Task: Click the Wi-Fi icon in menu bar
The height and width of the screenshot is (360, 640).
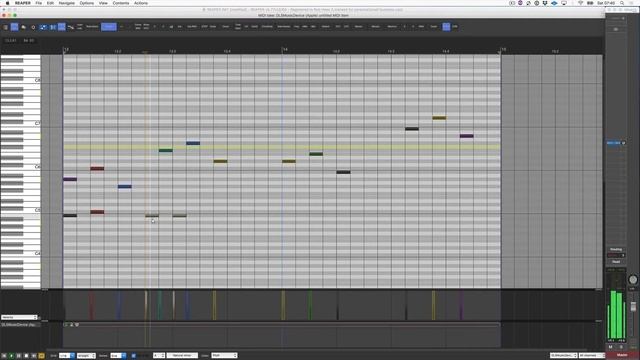Action: pos(580,3)
